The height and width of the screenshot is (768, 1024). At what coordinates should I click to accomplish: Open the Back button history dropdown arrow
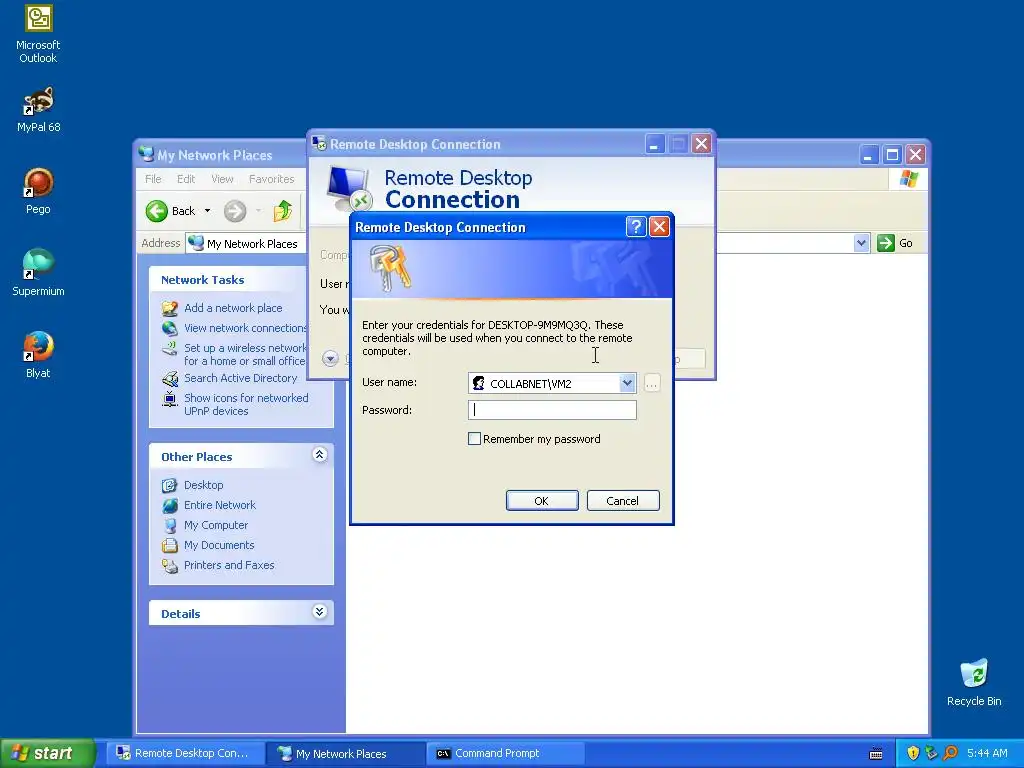(207, 211)
